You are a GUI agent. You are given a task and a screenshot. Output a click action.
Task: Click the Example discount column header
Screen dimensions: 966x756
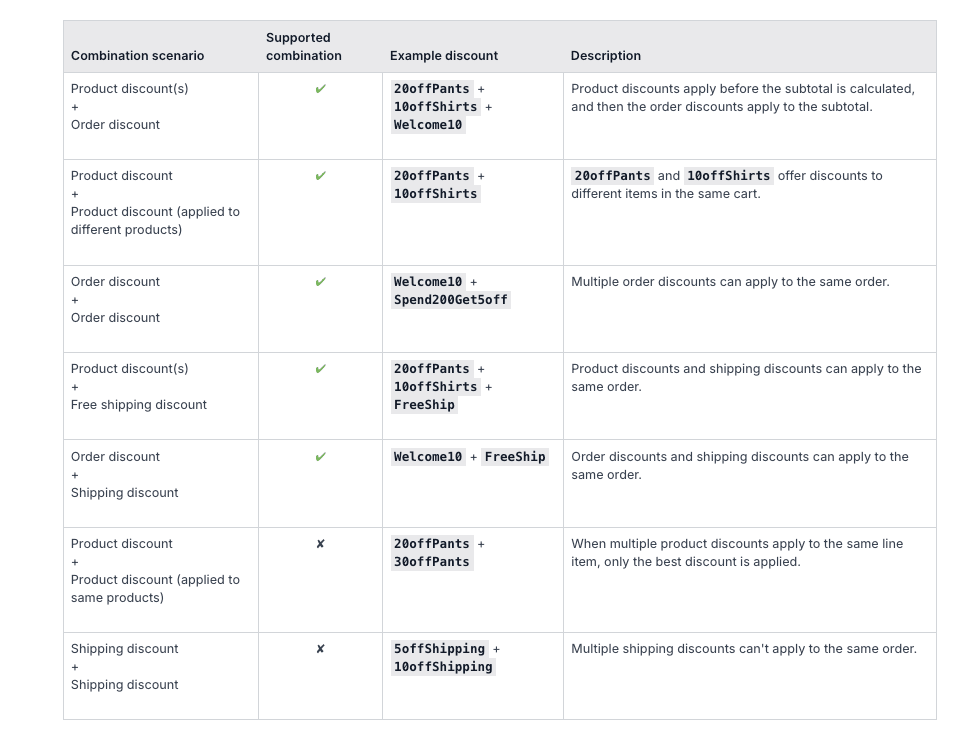[x=444, y=55]
